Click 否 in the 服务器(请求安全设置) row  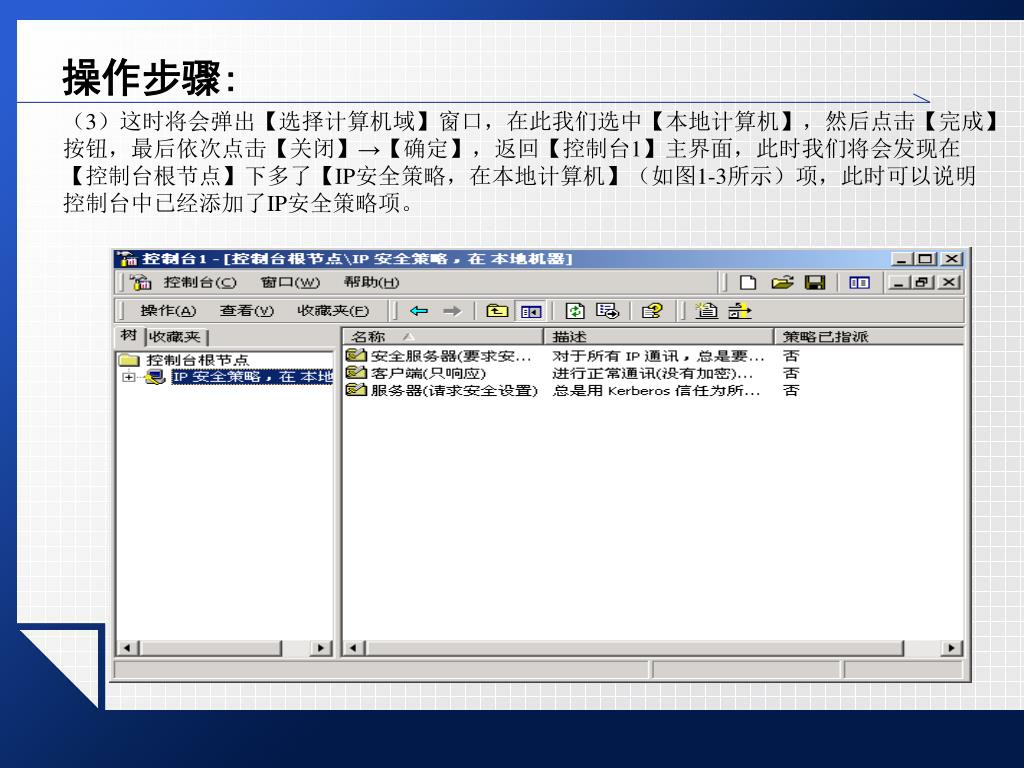pos(791,391)
